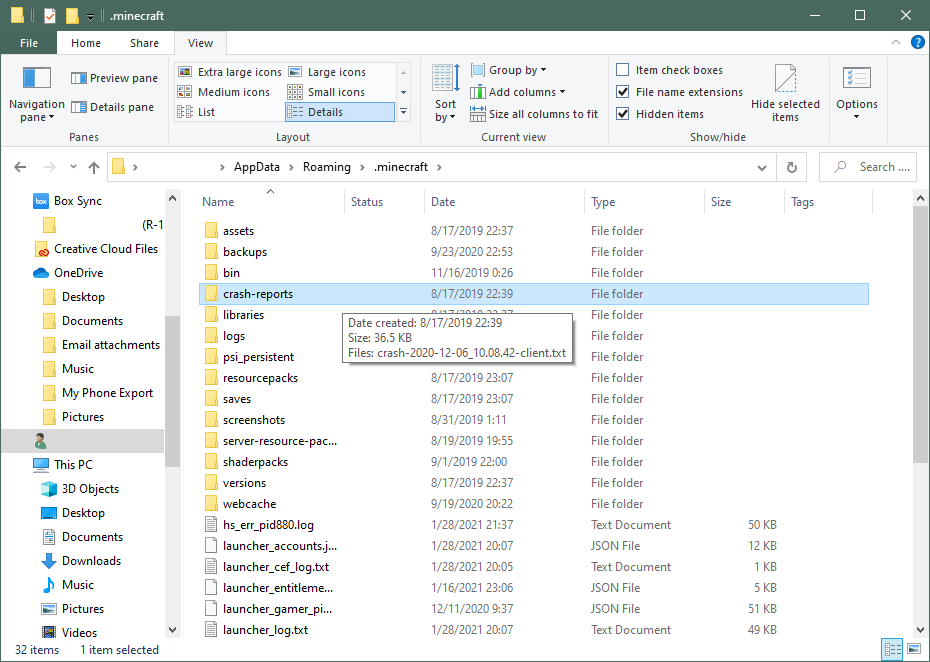Viewport: 930px width, 662px height.
Task: Open the Share ribbon tab
Action: point(144,43)
